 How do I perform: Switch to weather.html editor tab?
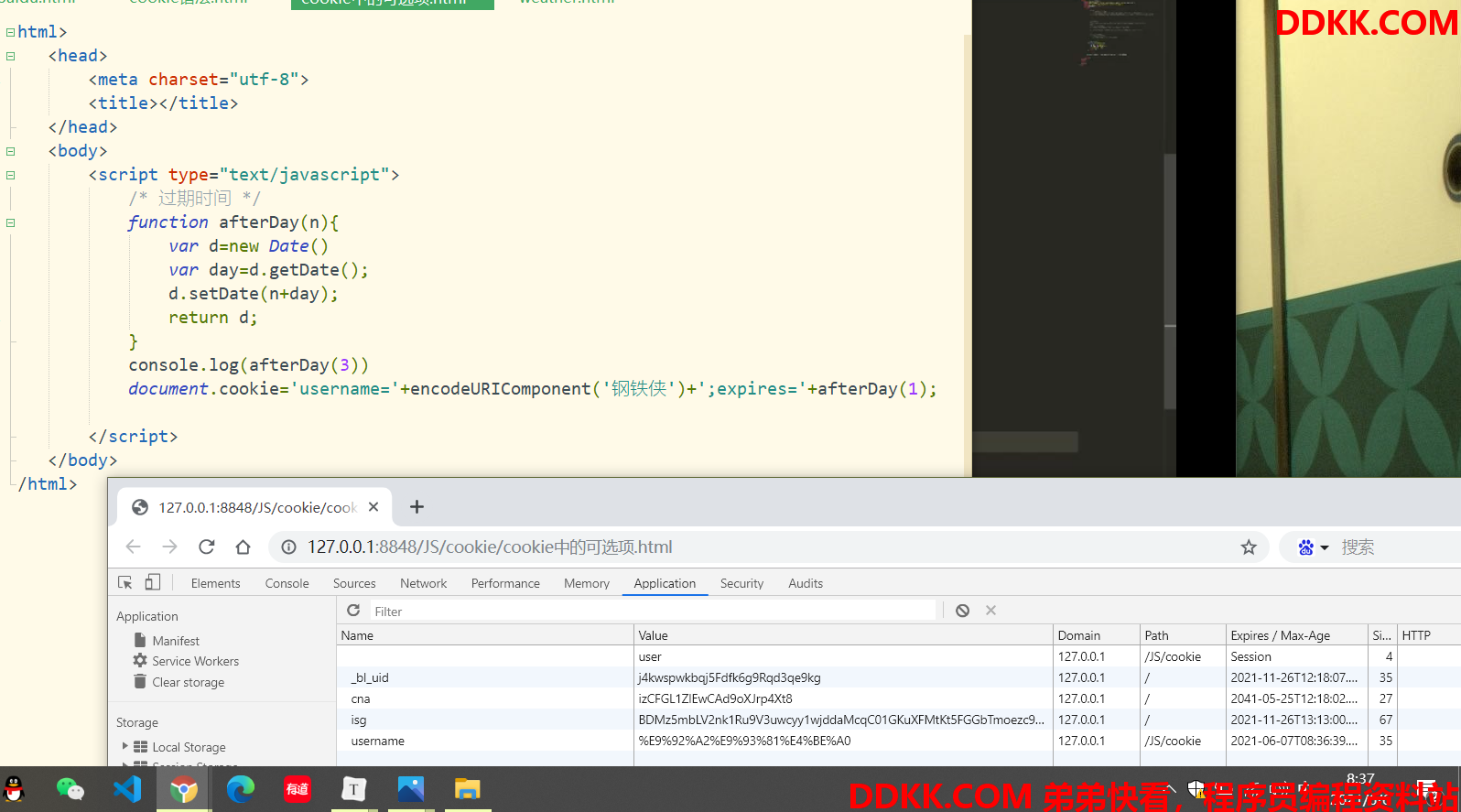567,3
